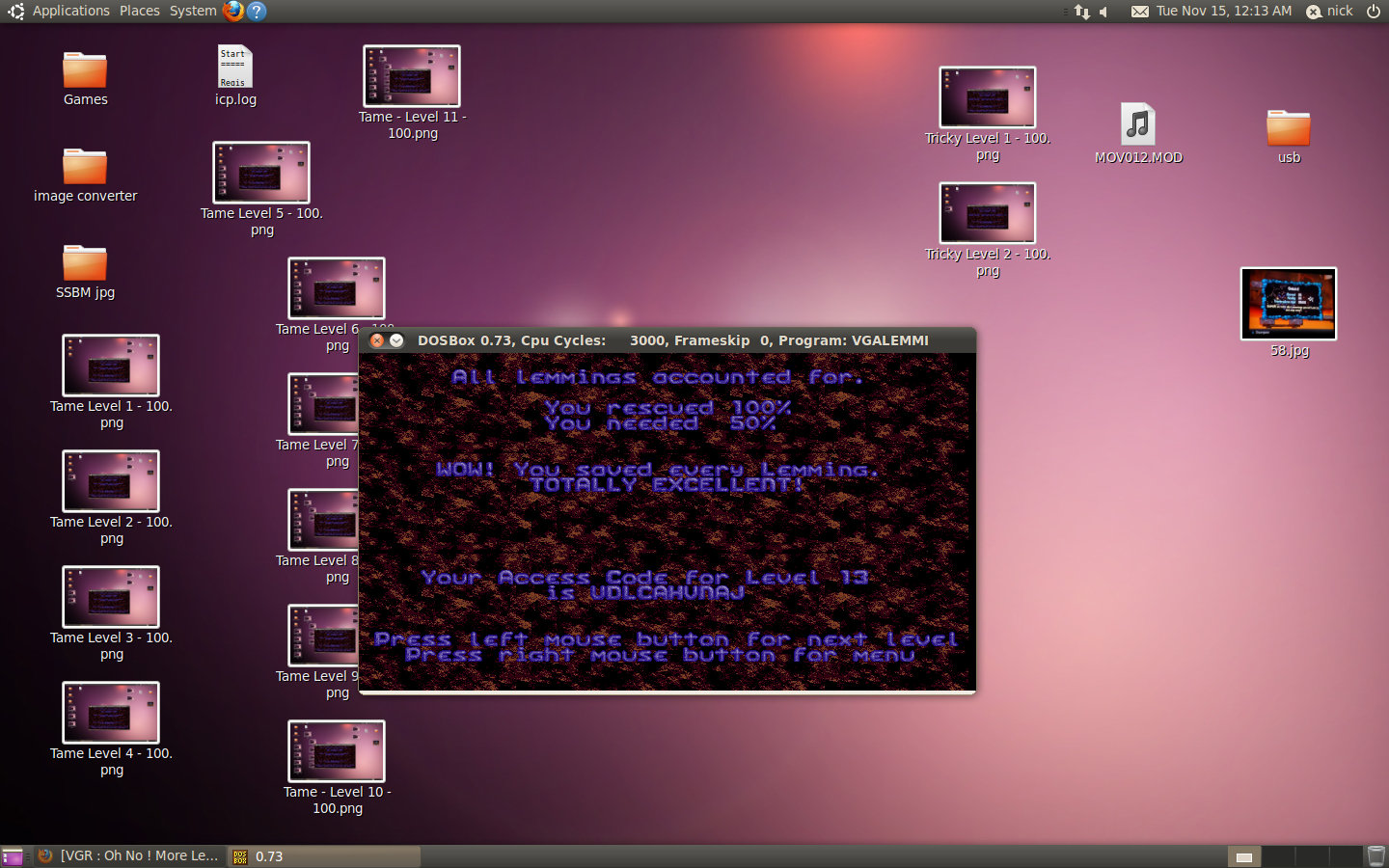Open the Places menu
This screenshot has height=868, width=1389.
(140, 11)
